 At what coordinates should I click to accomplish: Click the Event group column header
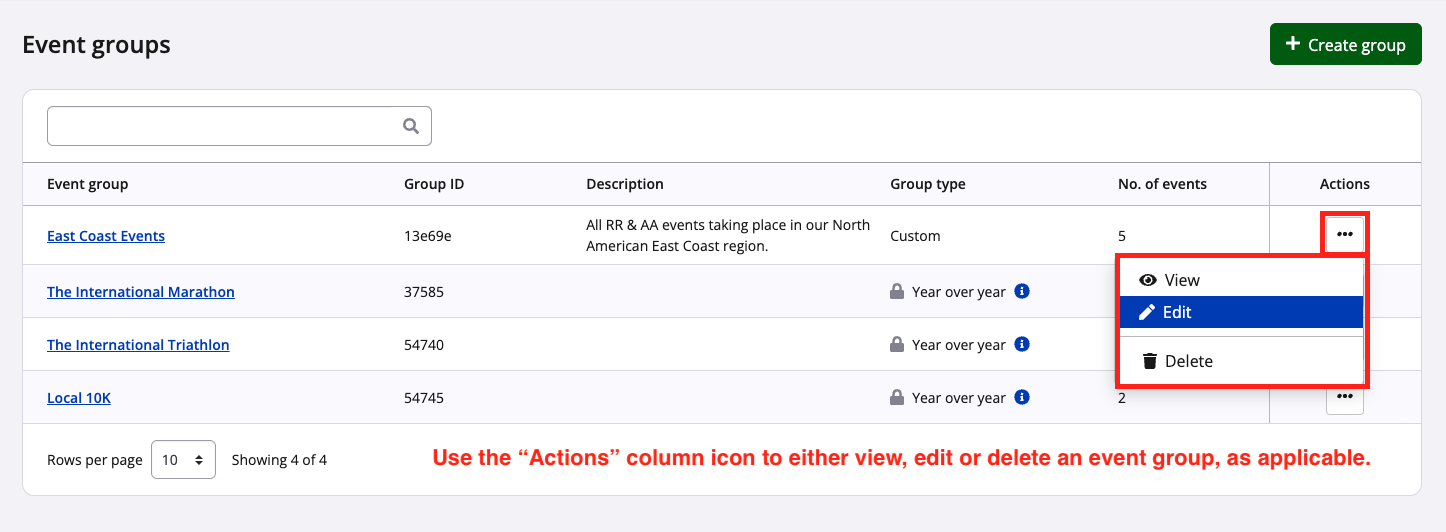88,184
